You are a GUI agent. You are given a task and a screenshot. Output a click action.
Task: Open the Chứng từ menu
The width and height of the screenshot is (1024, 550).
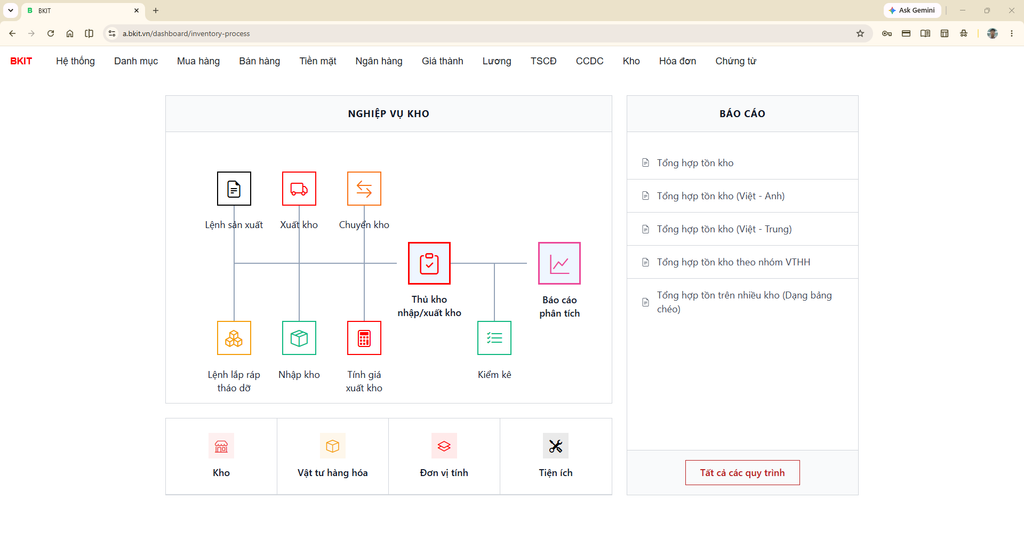[x=735, y=61]
